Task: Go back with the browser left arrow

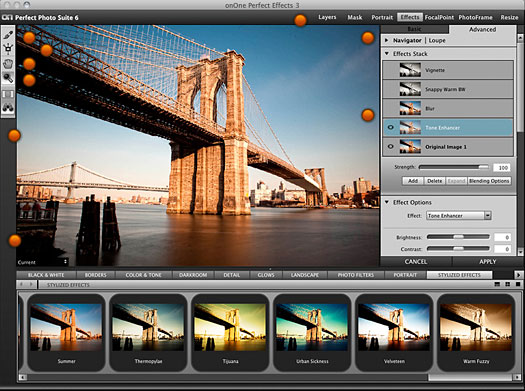Action: [x=22, y=285]
